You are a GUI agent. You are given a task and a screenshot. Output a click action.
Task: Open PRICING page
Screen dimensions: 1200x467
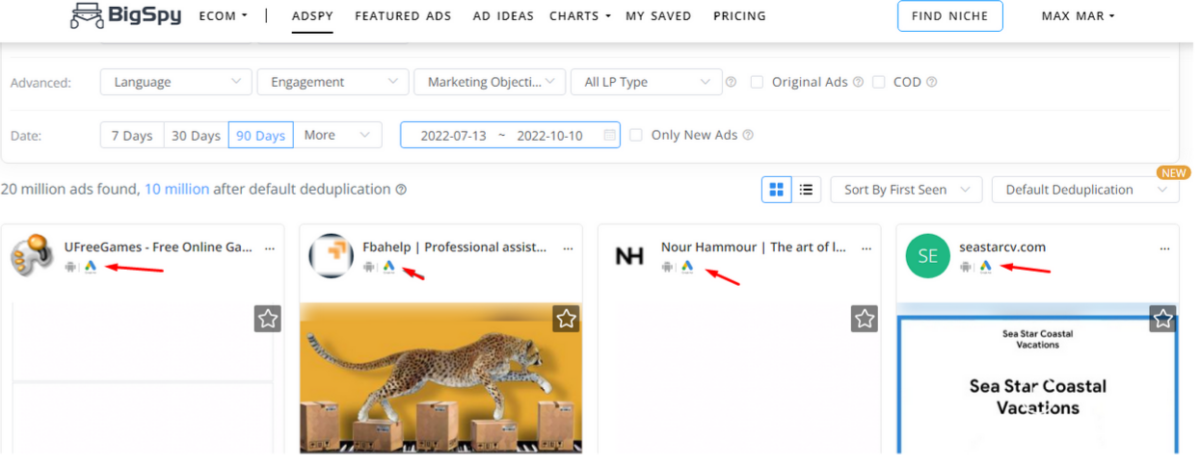click(739, 16)
